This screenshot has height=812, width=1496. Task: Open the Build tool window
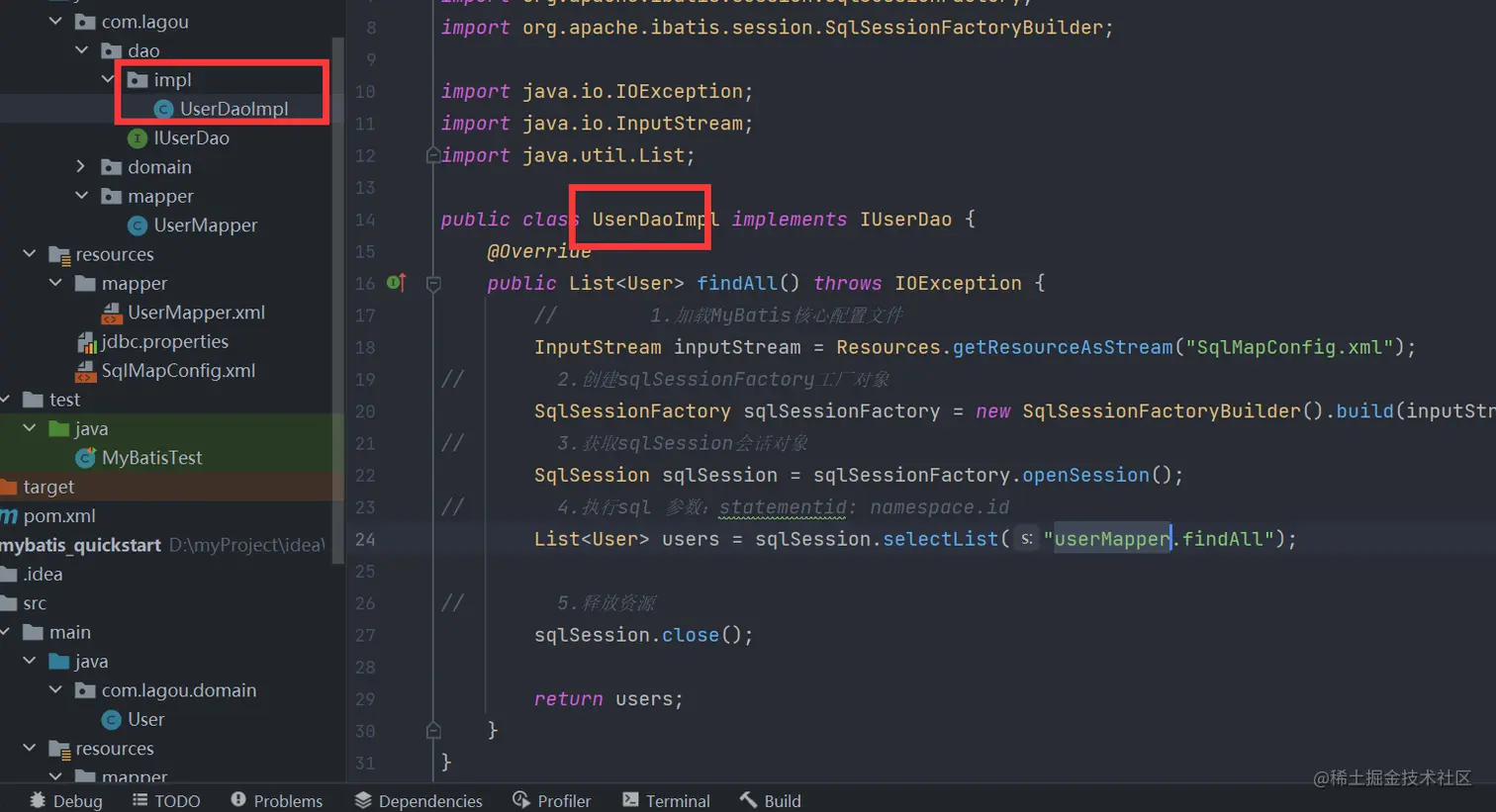[771, 800]
